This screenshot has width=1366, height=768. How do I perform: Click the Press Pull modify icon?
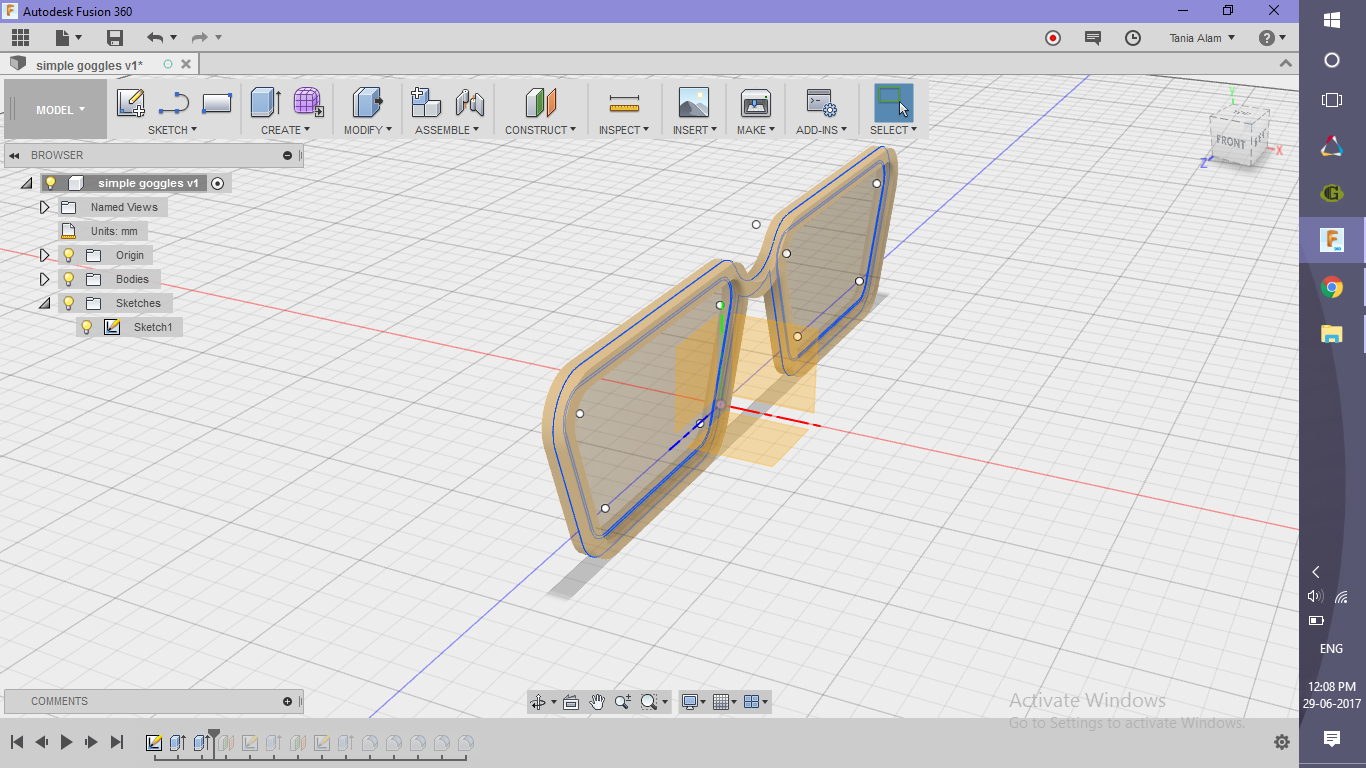[368, 102]
